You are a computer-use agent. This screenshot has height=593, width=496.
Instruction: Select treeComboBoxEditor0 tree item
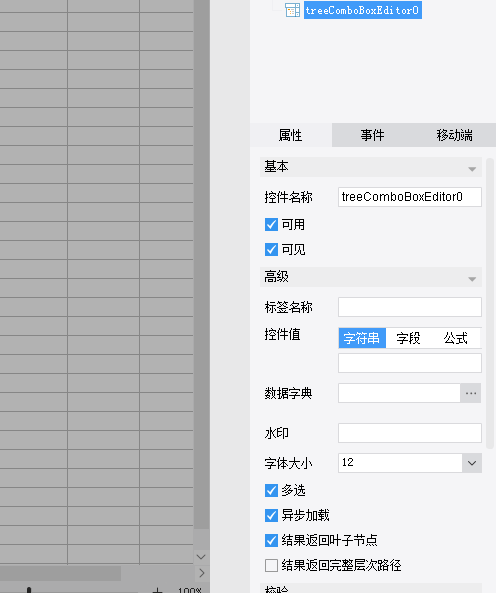pos(363,10)
